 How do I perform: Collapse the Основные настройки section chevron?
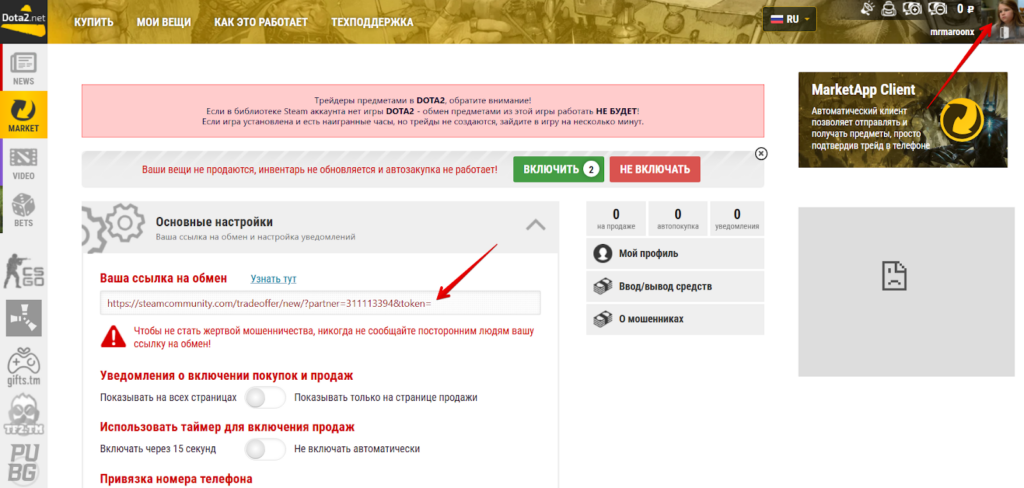[536, 225]
